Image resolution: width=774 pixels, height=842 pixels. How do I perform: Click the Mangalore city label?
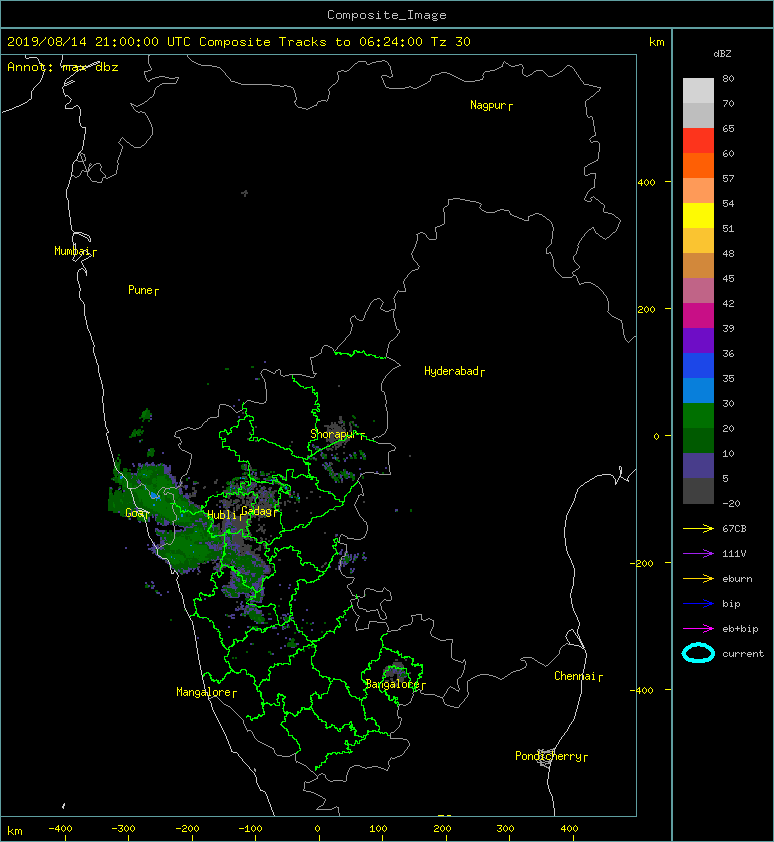(204, 692)
